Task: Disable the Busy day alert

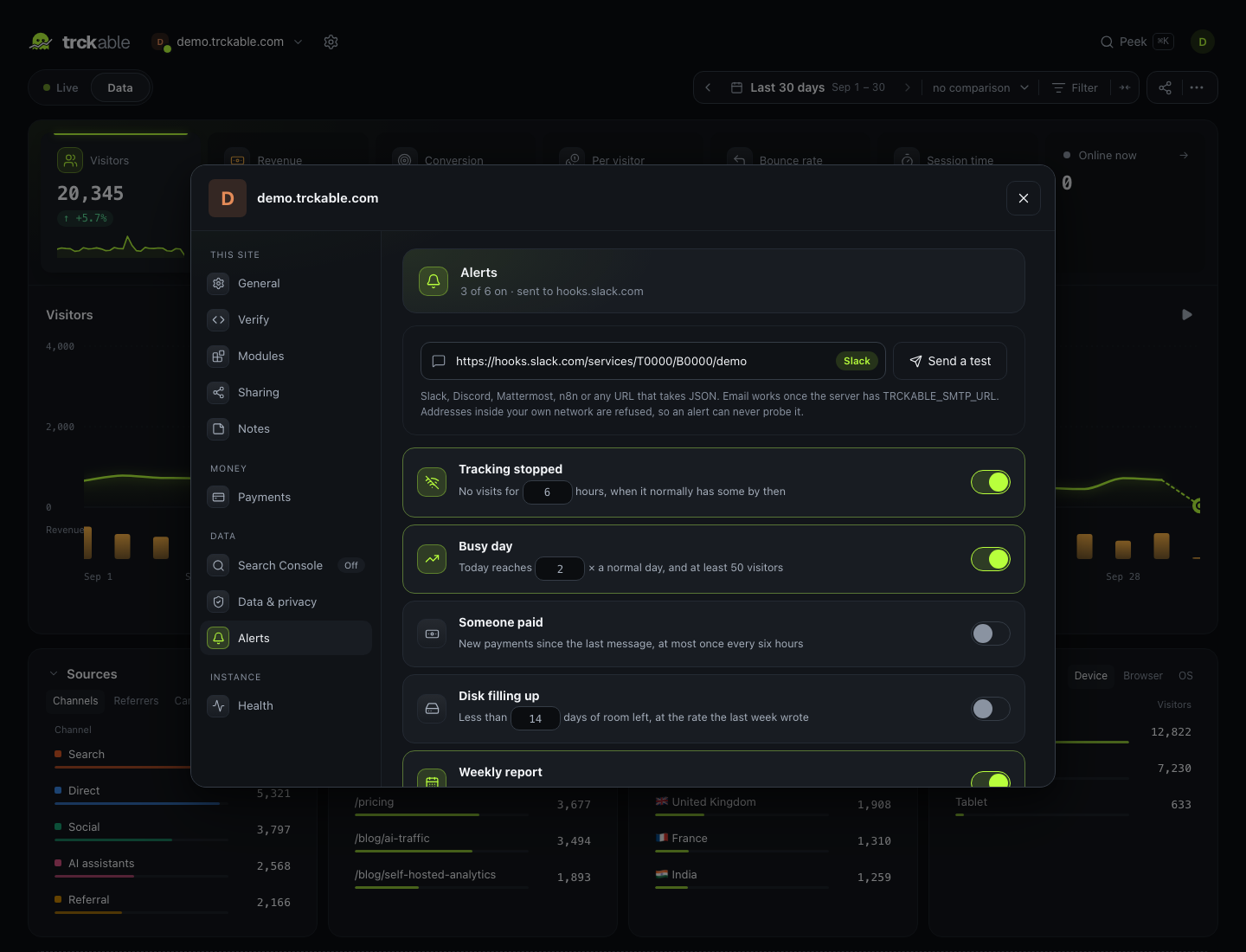Action: pos(990,559)
